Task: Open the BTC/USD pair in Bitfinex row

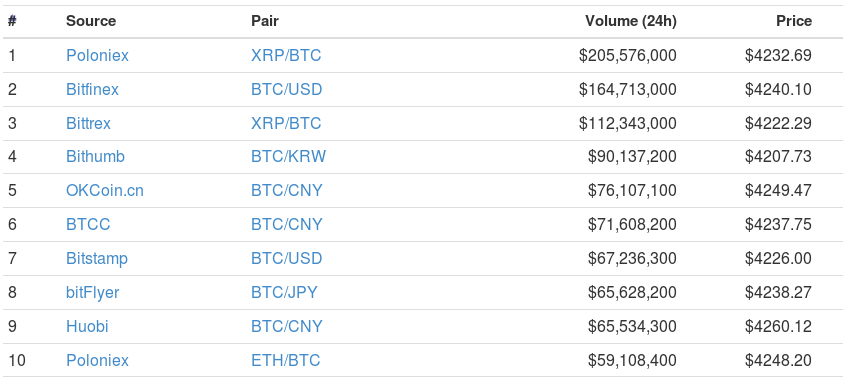Action: (287, 89)
